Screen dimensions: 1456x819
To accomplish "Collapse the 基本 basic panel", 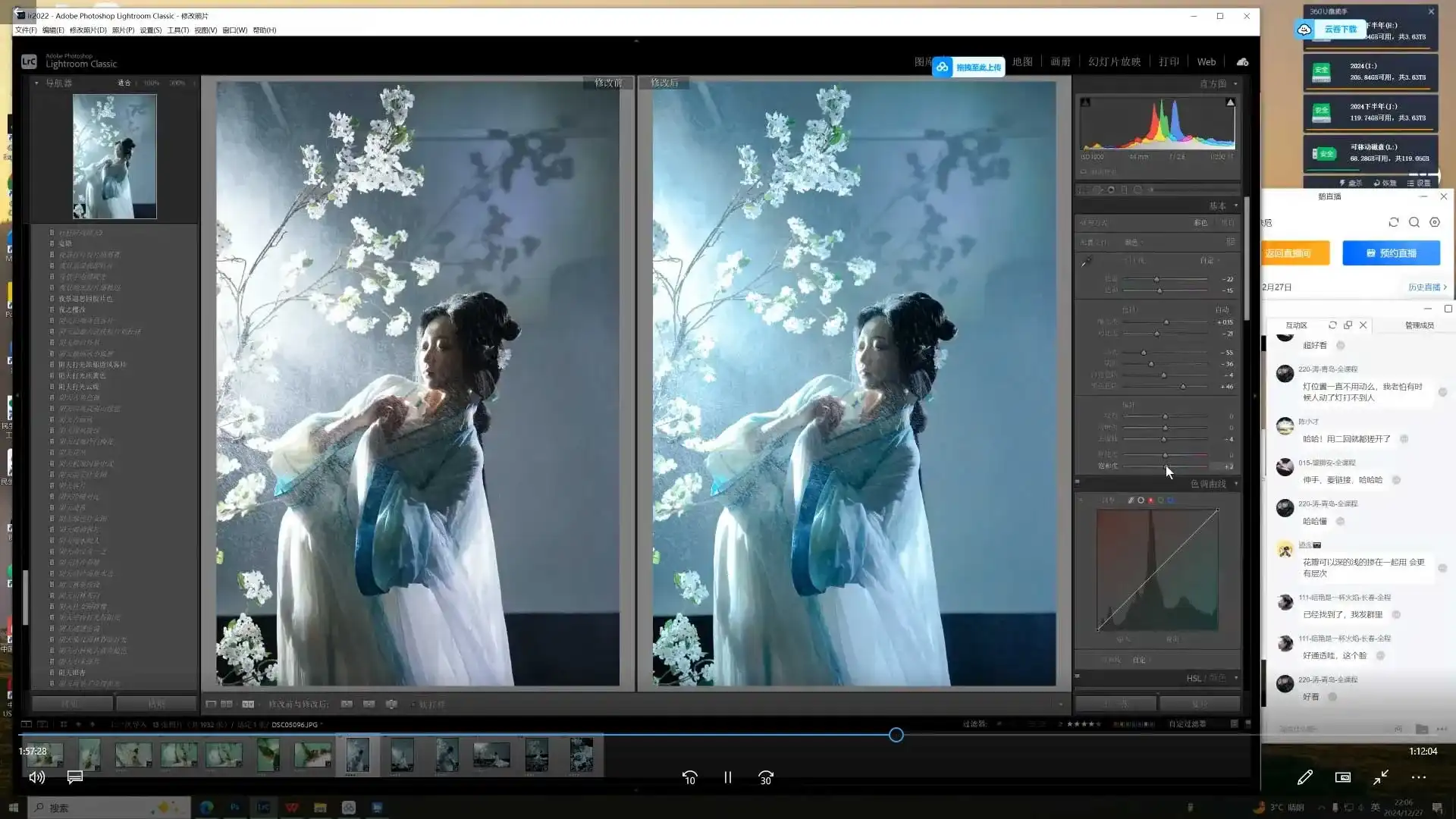I will [x=1235, y=206].
